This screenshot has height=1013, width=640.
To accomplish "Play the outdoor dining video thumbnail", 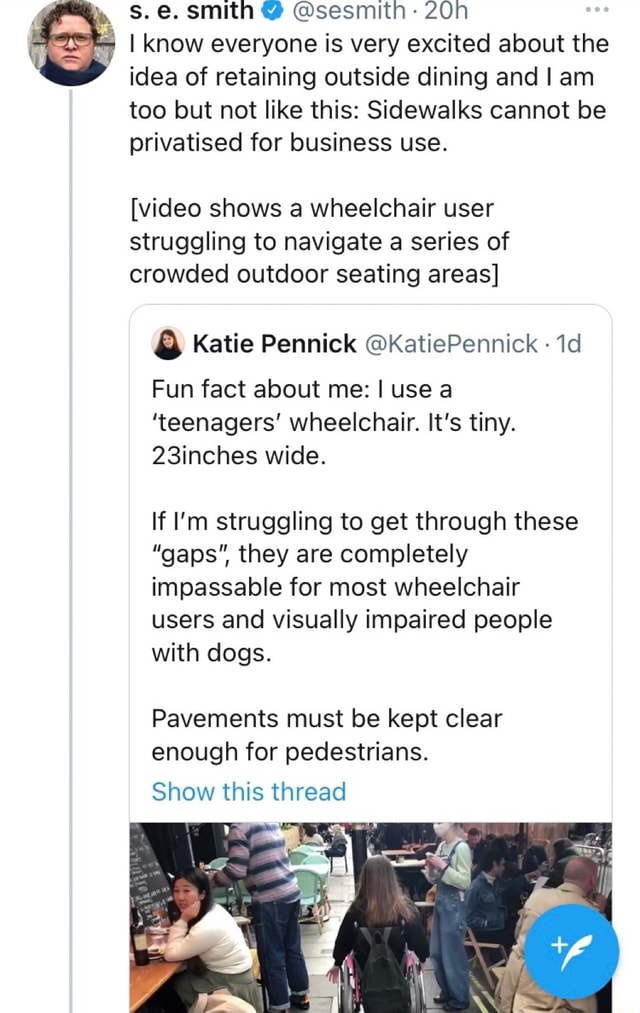I will coord(370,915).
